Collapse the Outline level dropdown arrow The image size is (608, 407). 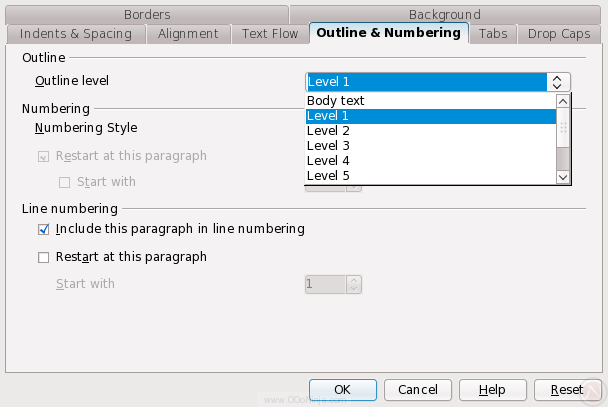pyautogui.click(x=559, y=82)
